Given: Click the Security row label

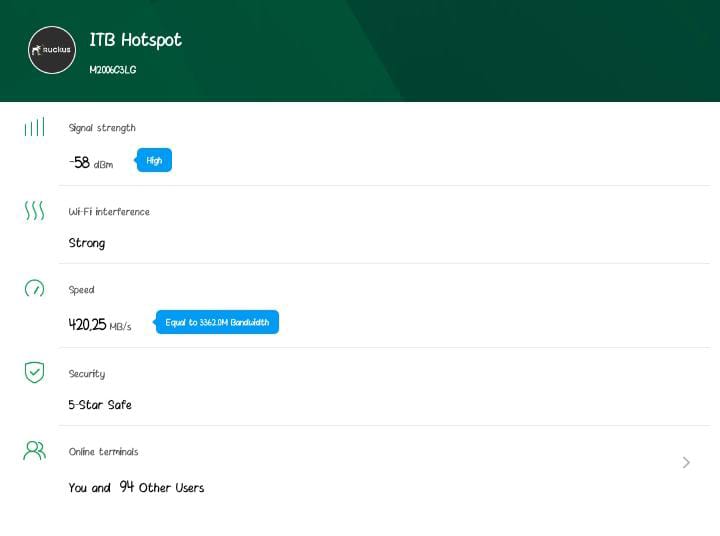Looking at the screenshot, I should 86,374.
